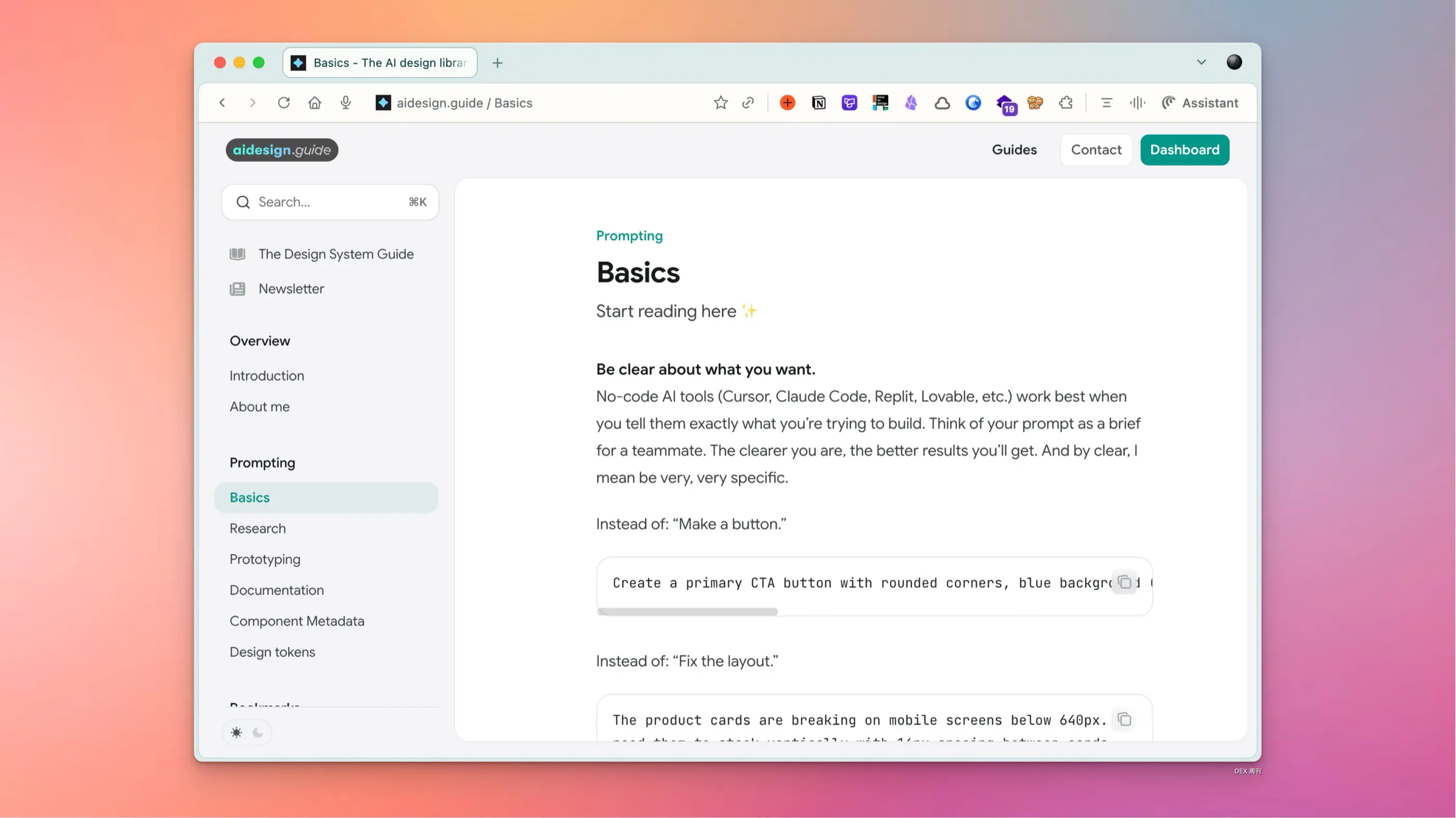1456x818 pixels.
Task: Switch to dark mode moon toggle
Action: [258, 733]
